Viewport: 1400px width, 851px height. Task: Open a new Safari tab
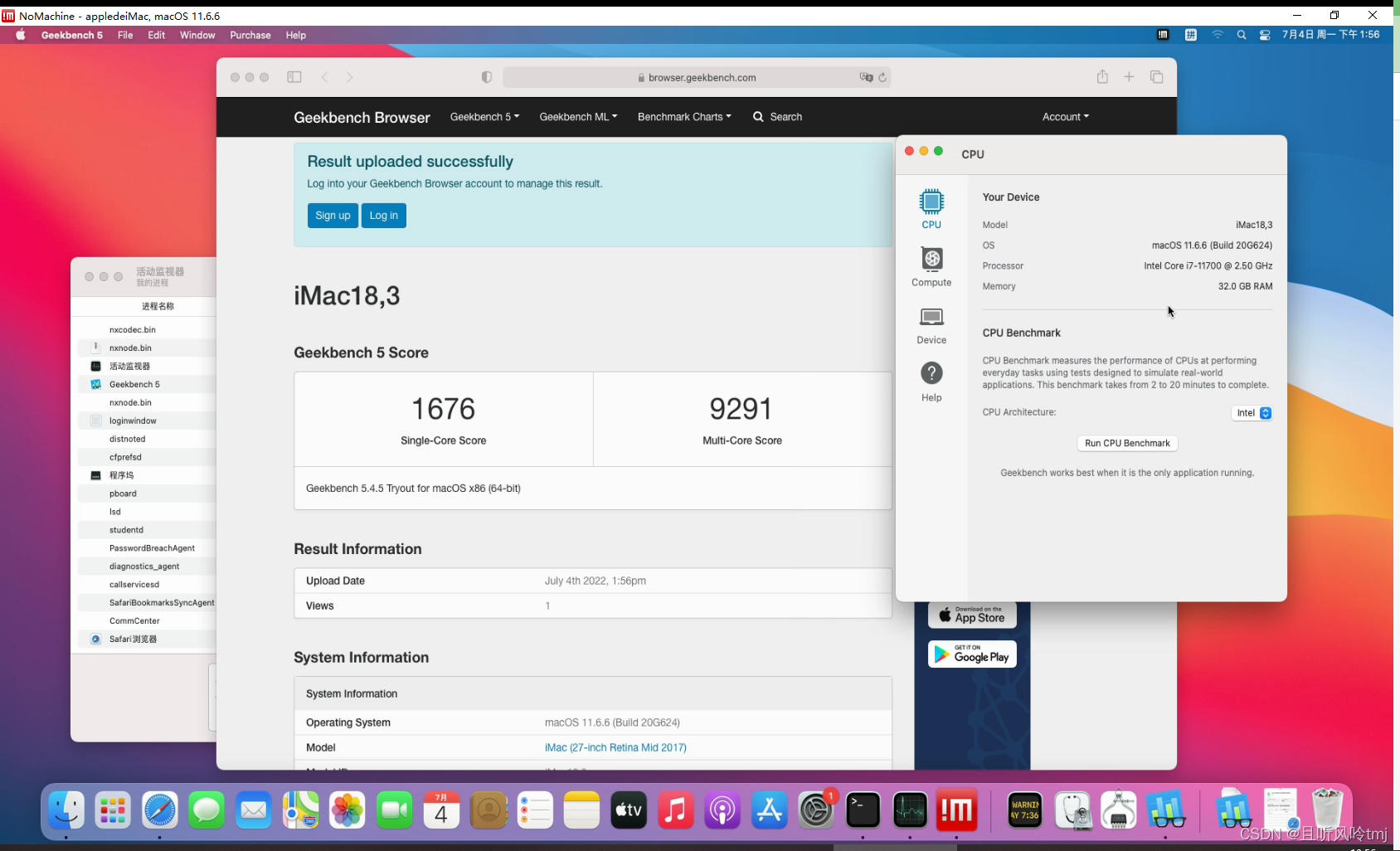point(1129,77)
